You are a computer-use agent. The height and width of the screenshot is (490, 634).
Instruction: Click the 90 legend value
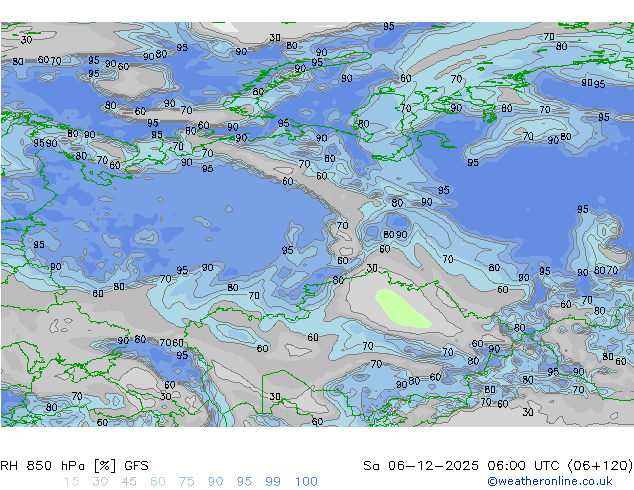tap(215, 482)
